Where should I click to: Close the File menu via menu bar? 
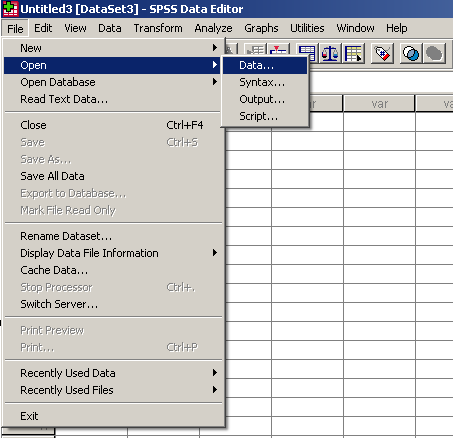tap(15, 29)
